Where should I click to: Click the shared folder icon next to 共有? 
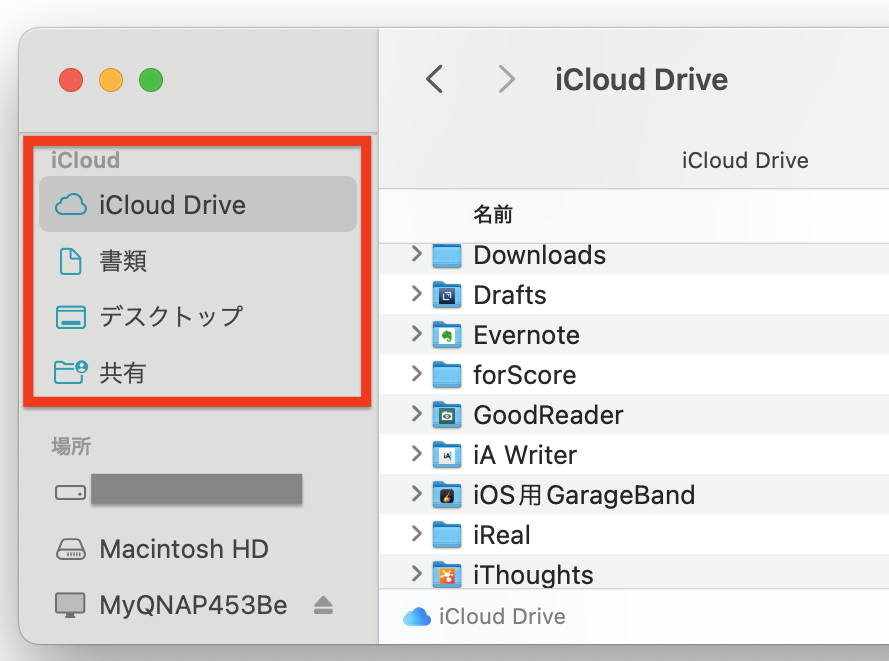pos(71,372)
